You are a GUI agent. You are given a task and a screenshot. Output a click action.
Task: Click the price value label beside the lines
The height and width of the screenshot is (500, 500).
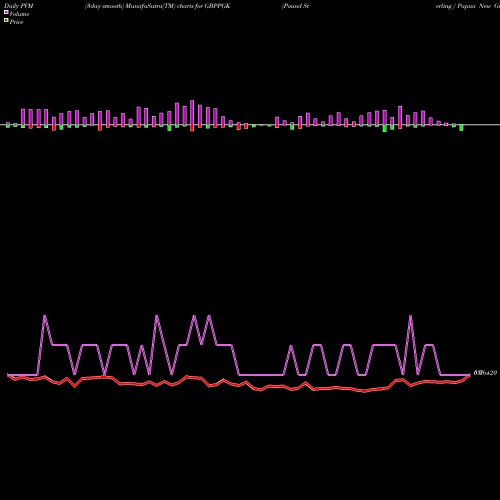[x=485, y=373]
